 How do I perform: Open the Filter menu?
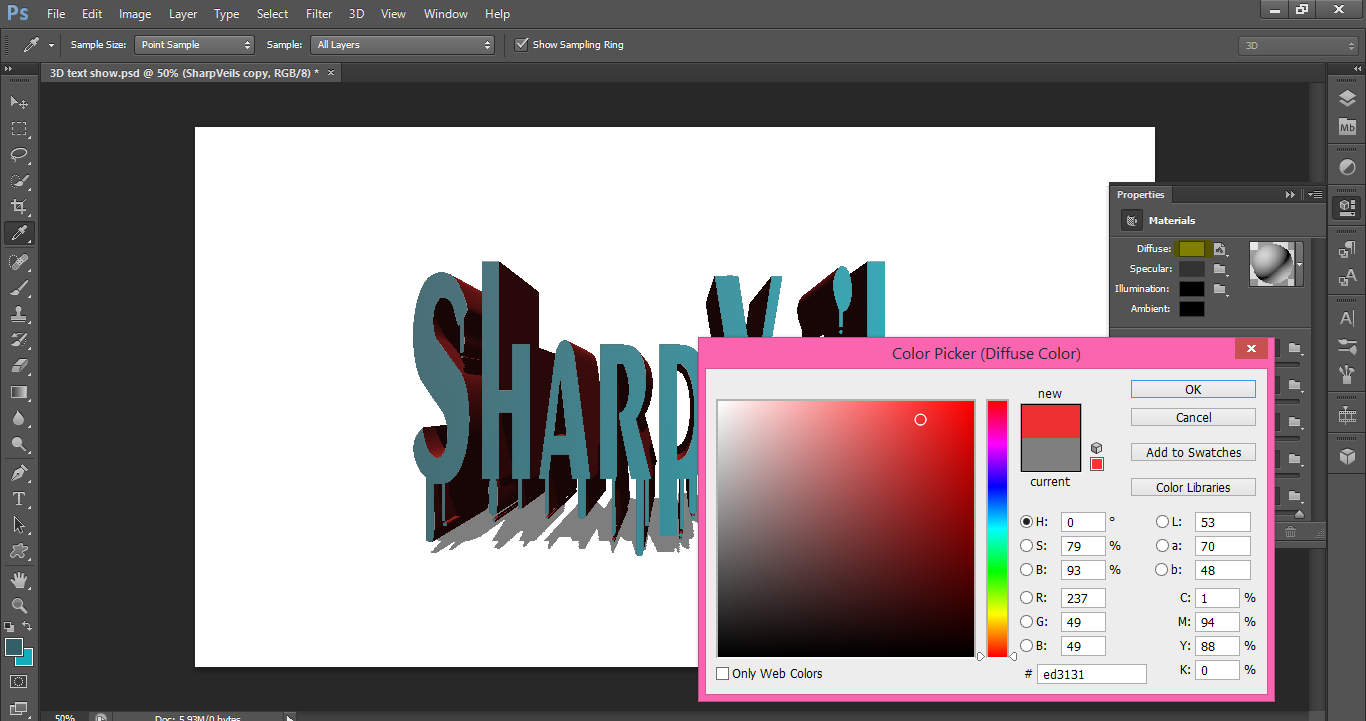coord(319,14)
